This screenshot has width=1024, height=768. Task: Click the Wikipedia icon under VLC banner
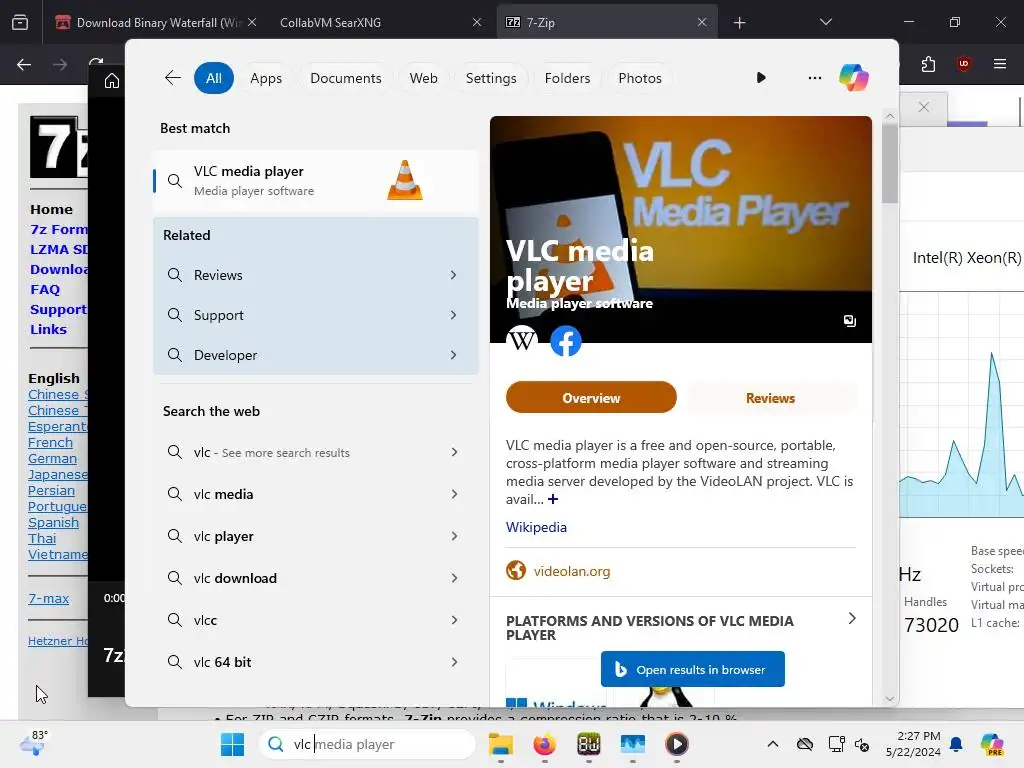(522, 341)
